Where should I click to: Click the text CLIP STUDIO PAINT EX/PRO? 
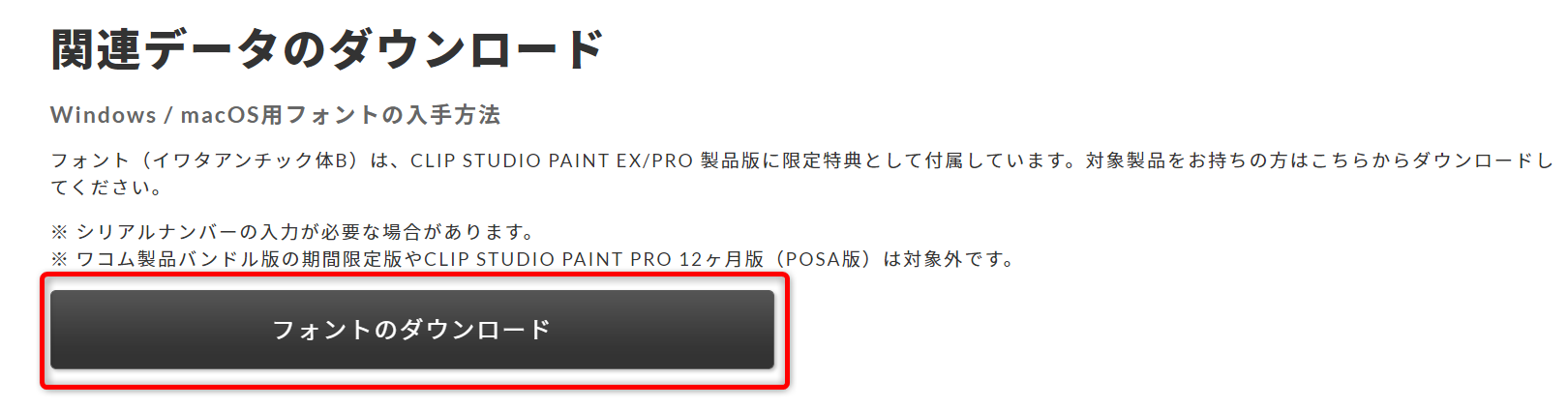pos(552,160)
